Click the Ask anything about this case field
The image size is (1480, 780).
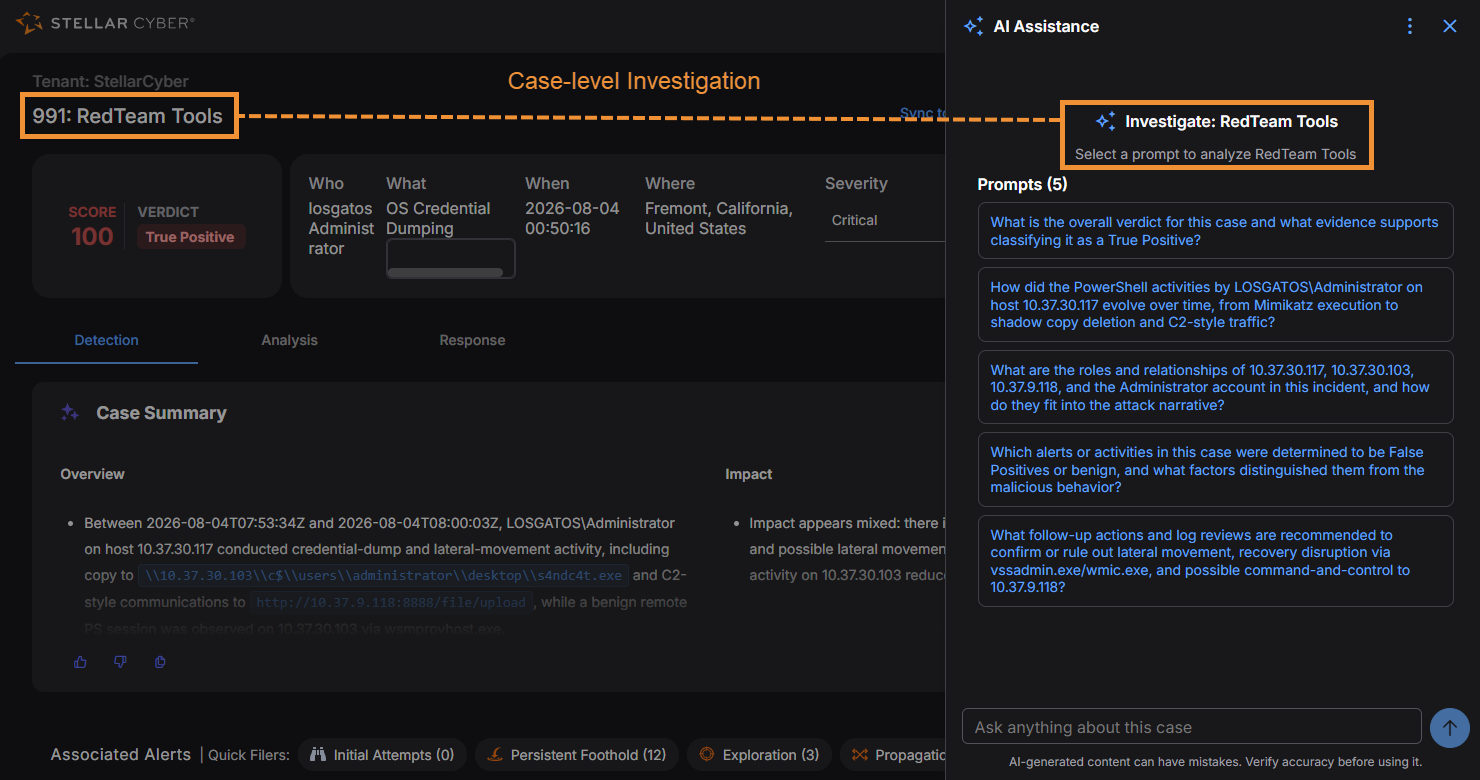(1191, 727)
